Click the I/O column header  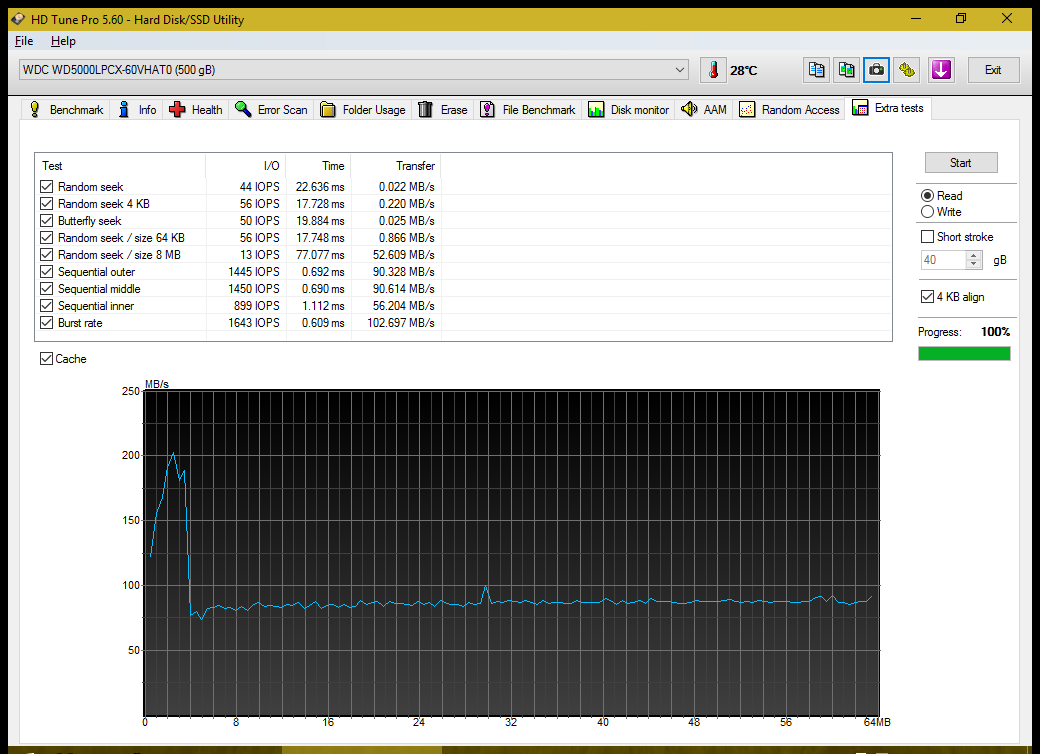tap(246, 166)
